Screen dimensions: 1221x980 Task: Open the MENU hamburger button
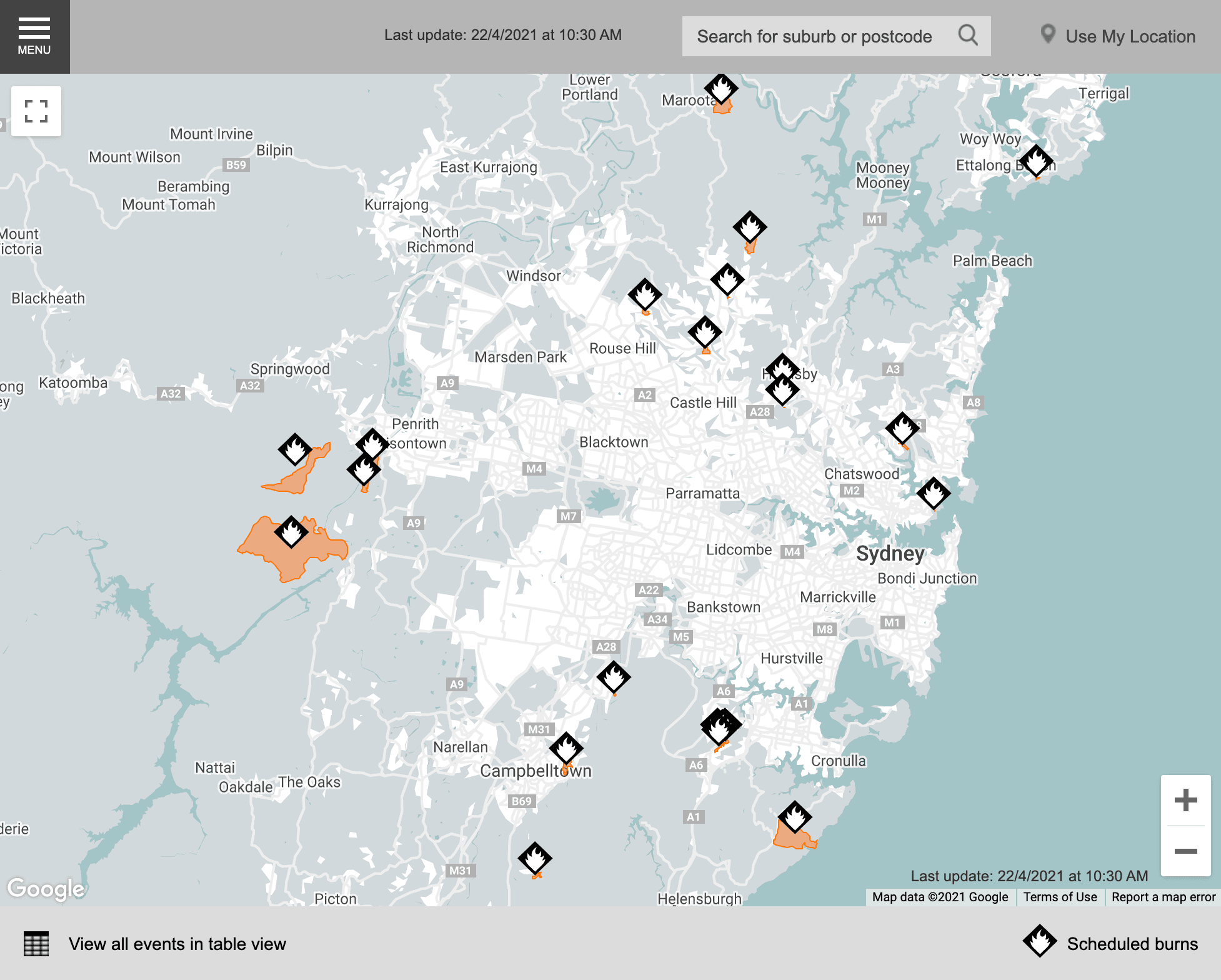click(34, 36)
